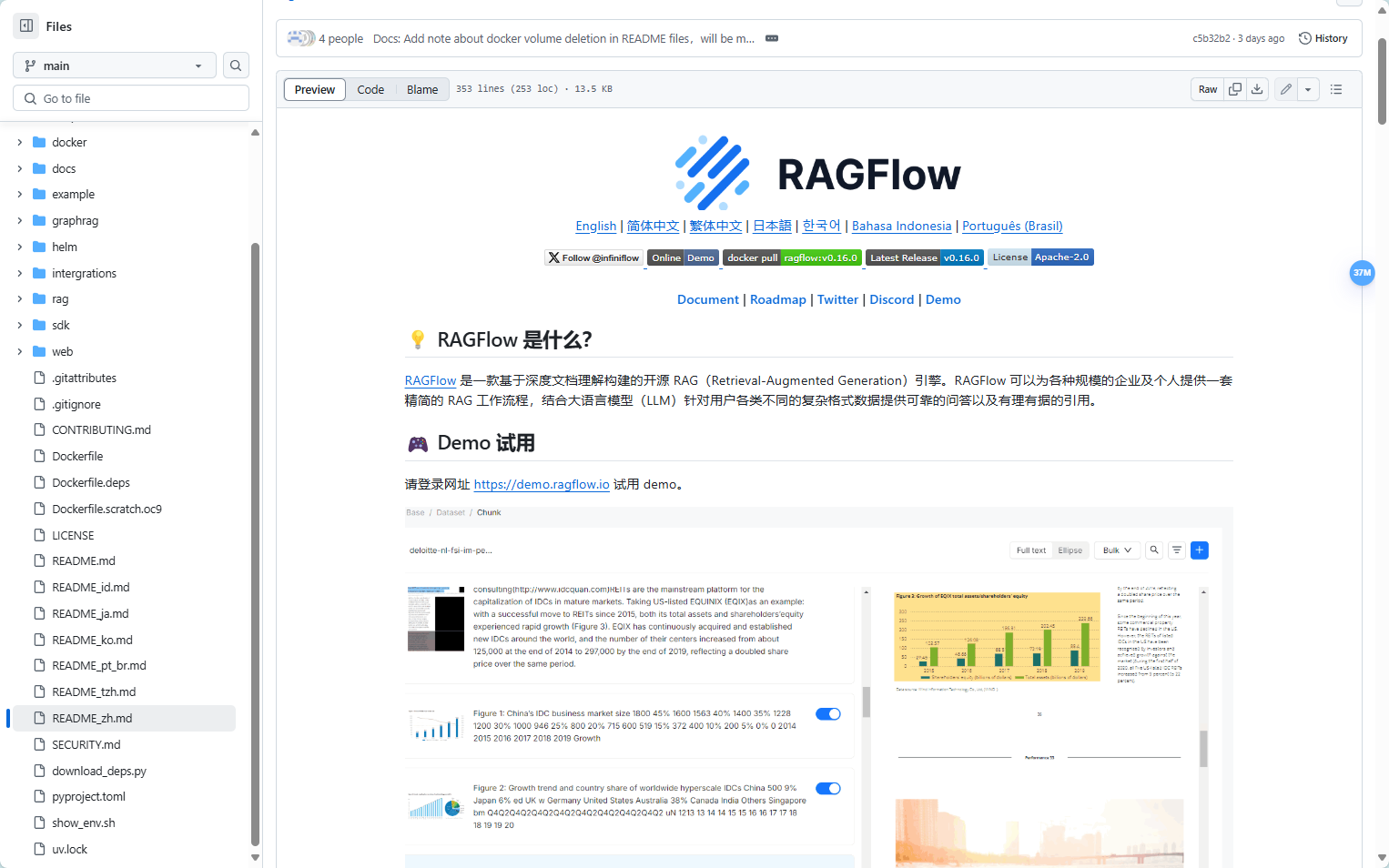Open the English README link
This screenshot has height=868, width=1389.
pos(596,226)
